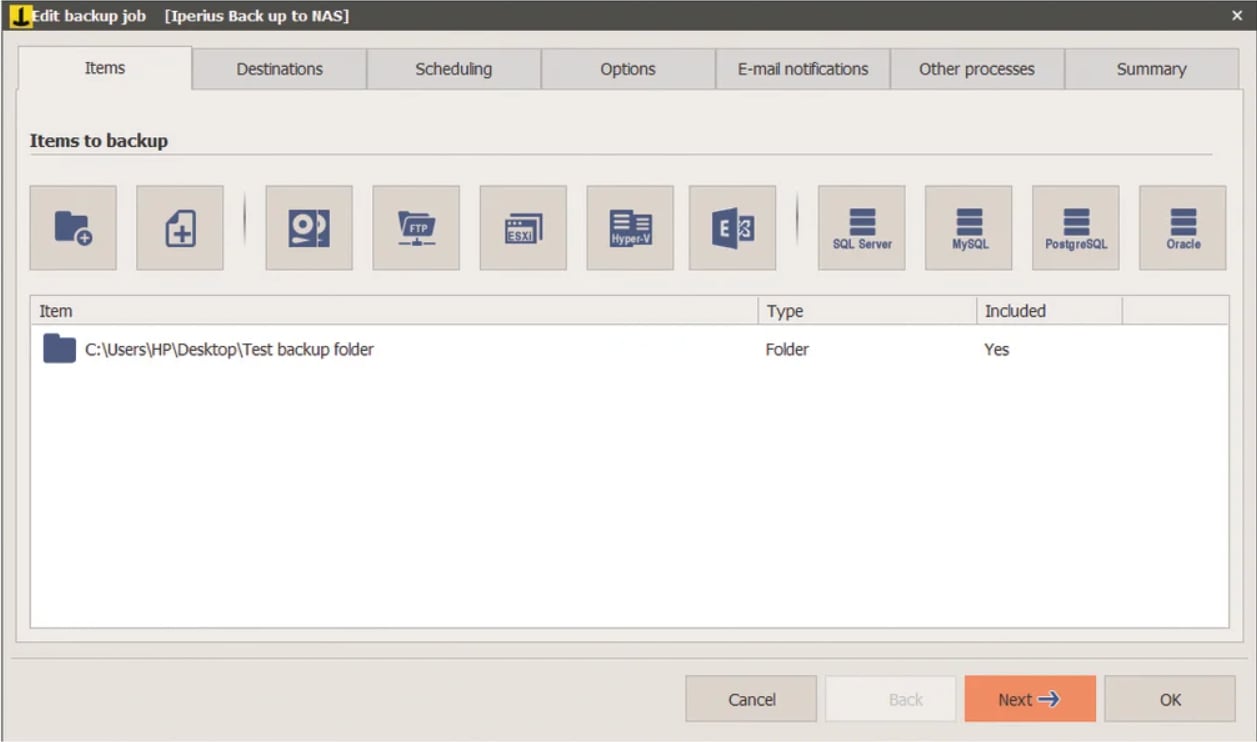Click the Type column header
The width and height of the screenshot is (1257, 742).
(x=867, y=311)
